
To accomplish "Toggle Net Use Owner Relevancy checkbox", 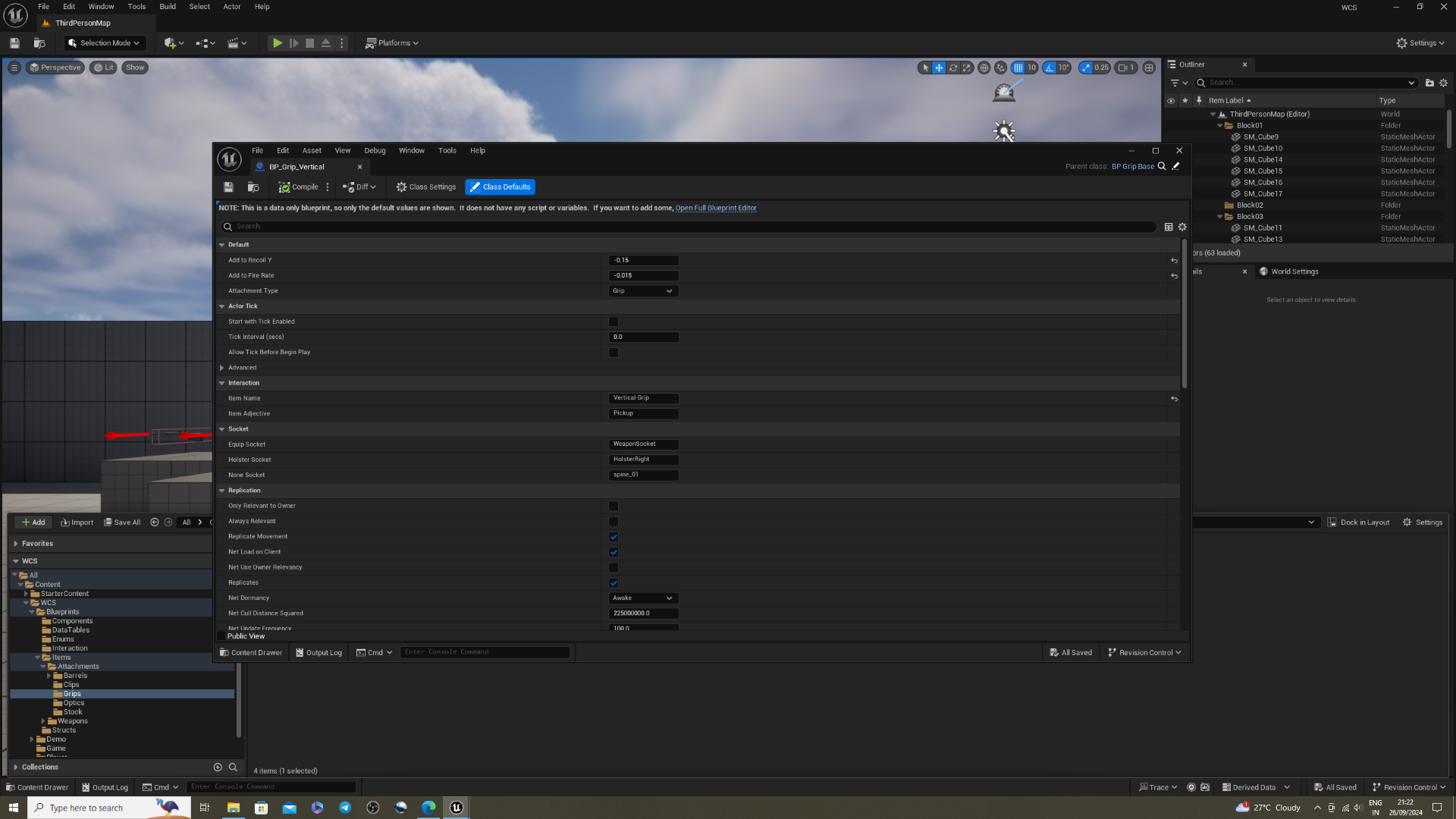I will click(x=613, y=567).
